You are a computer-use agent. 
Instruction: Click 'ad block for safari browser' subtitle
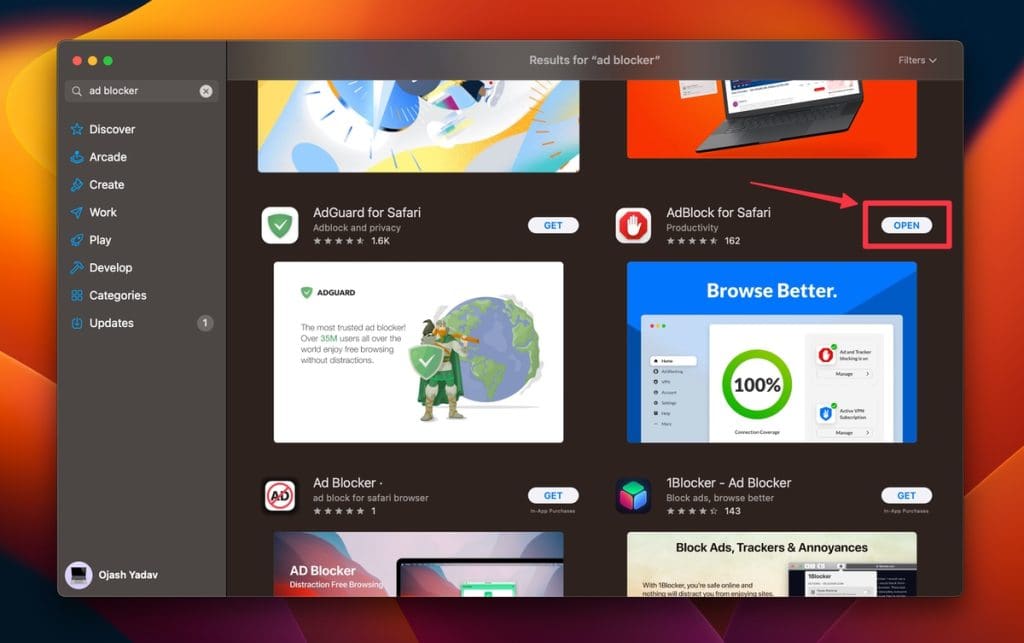coord(370,498)
